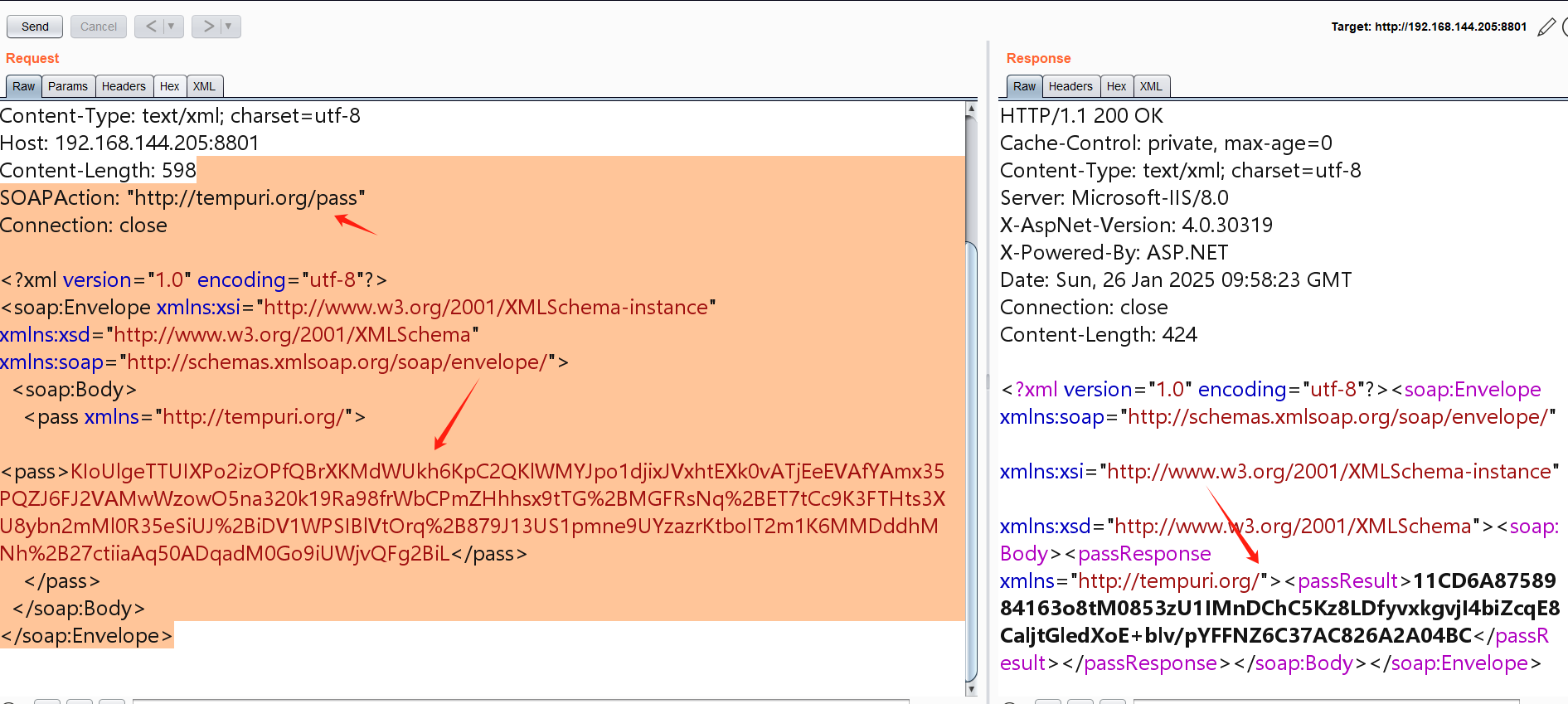1568x704 pixels.
Task: Click the request Content-Type header line
Action: click(x=180, y=115)
